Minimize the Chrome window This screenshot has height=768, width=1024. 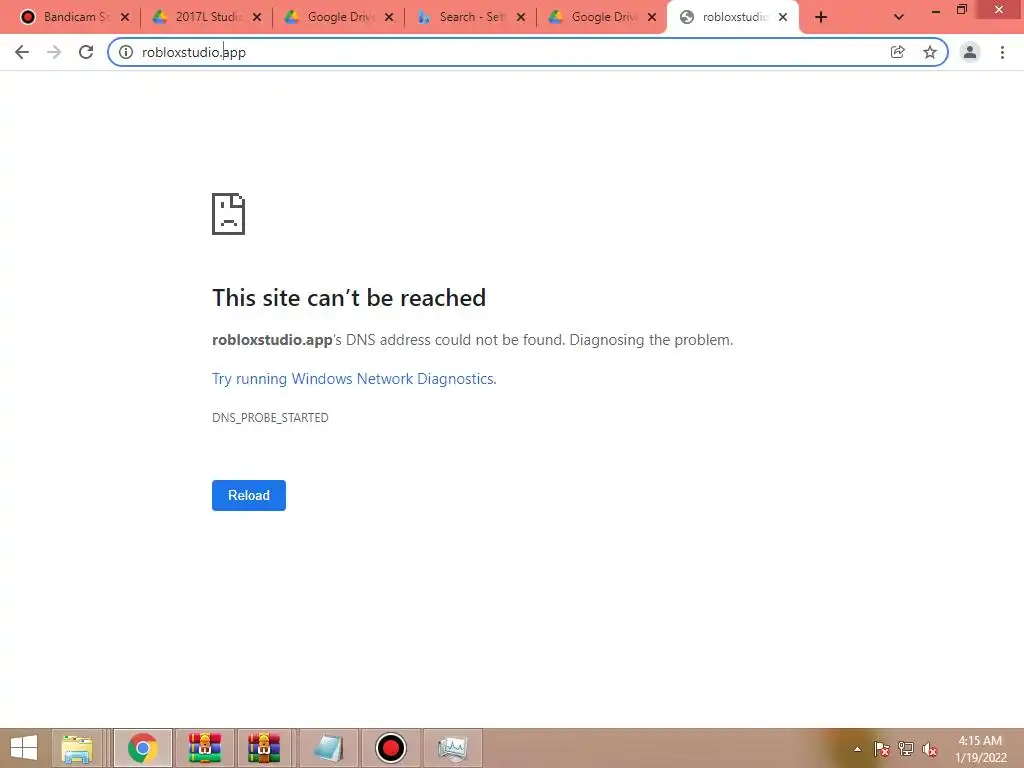[x=936, y=11]
